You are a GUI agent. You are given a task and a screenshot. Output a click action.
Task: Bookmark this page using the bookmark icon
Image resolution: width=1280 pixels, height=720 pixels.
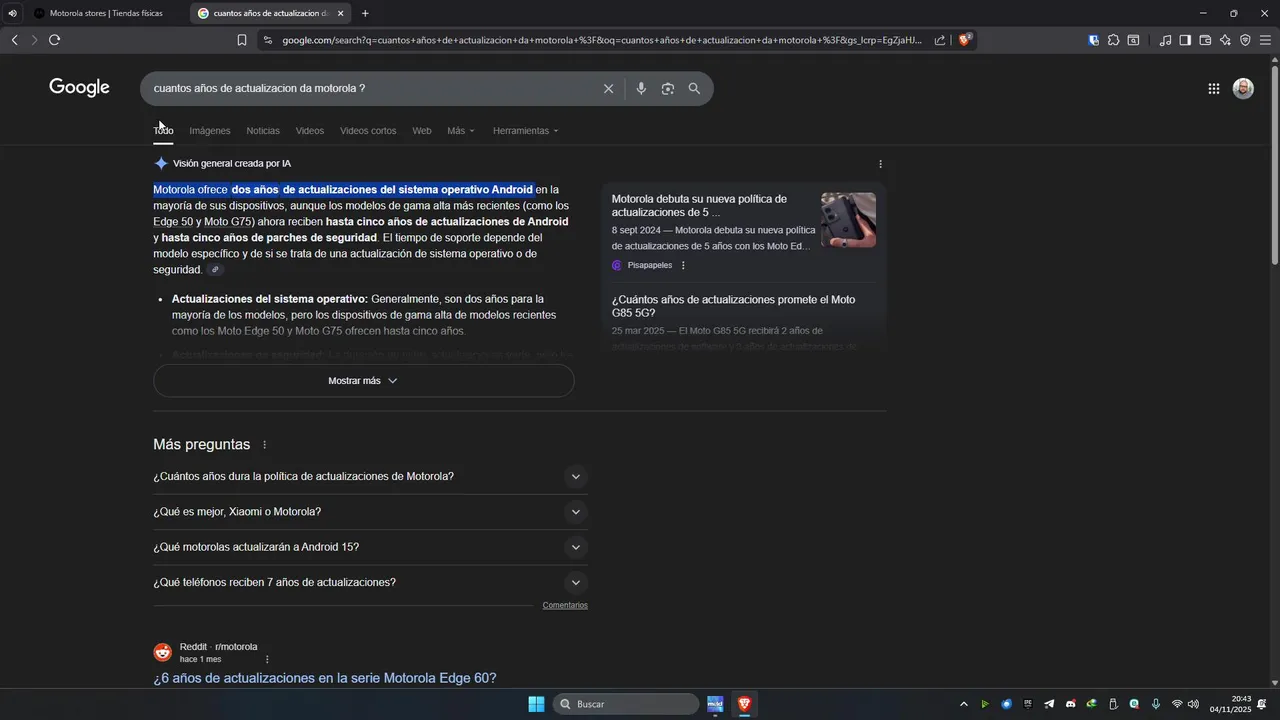click(x=242, y=40)
